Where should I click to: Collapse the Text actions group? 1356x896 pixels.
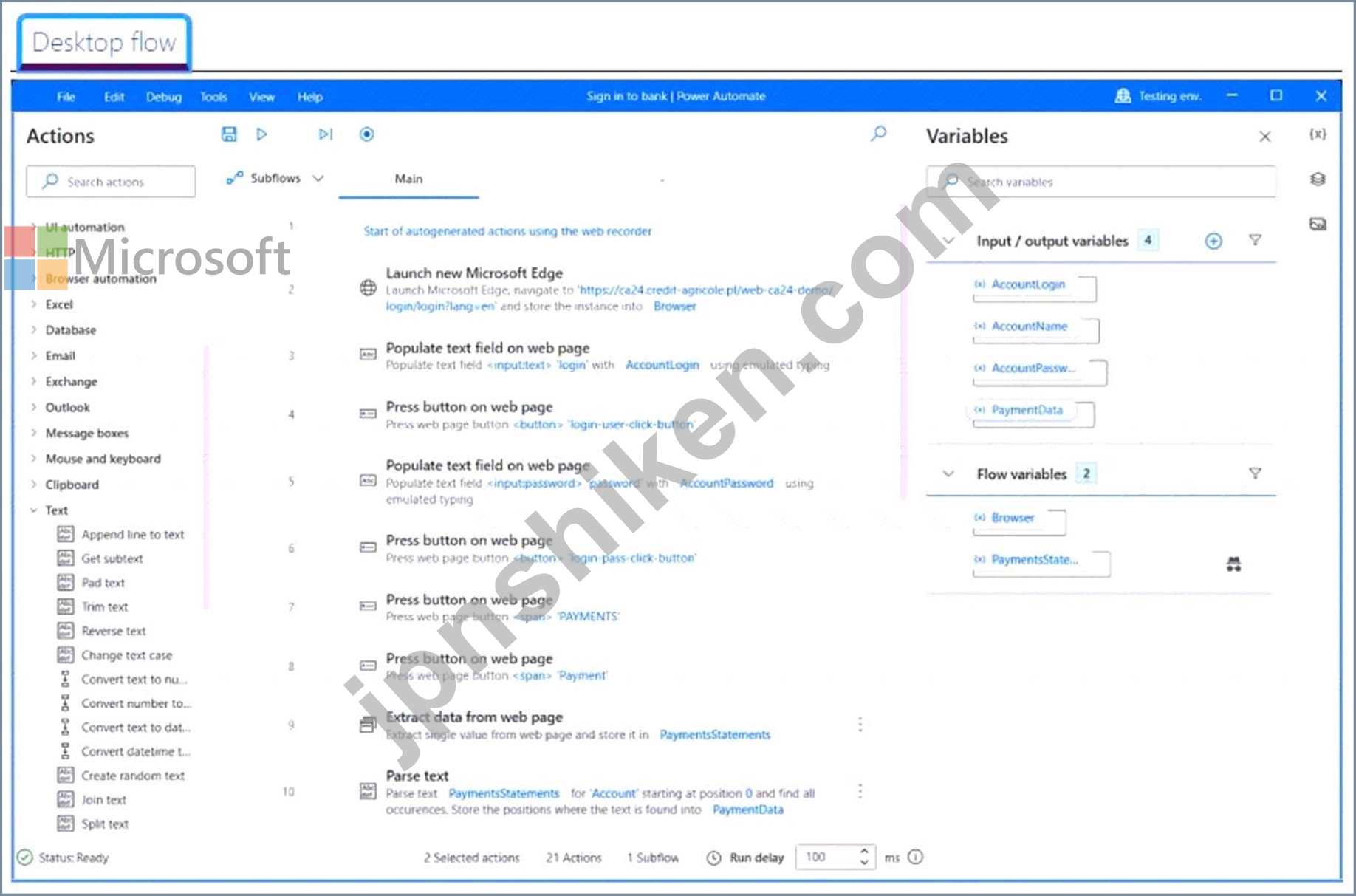pyautogui.click(x=33, y=510)
